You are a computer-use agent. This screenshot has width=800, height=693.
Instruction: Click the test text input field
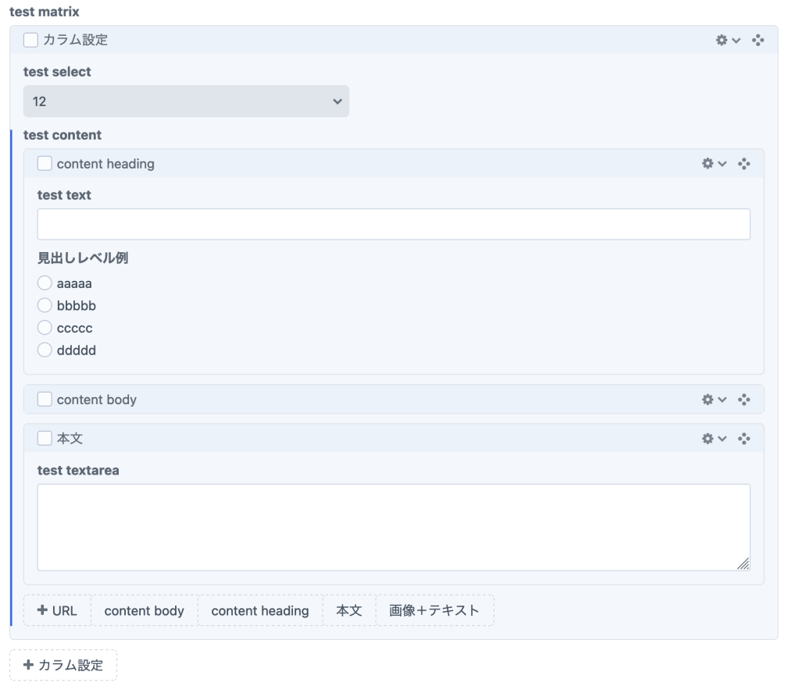click(x=393, y=224)
